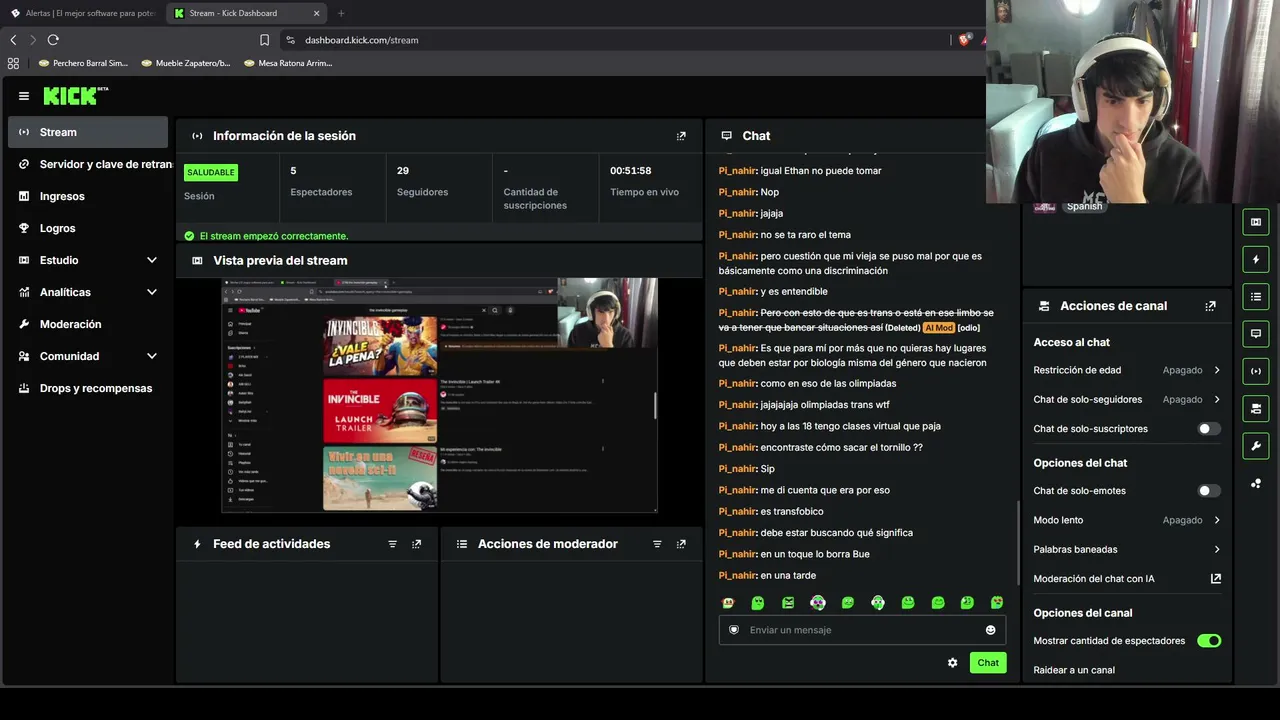Open Palabras baneadas settings
The width and height of the screenshot is (1280, 720).
tap(1127, 549)
